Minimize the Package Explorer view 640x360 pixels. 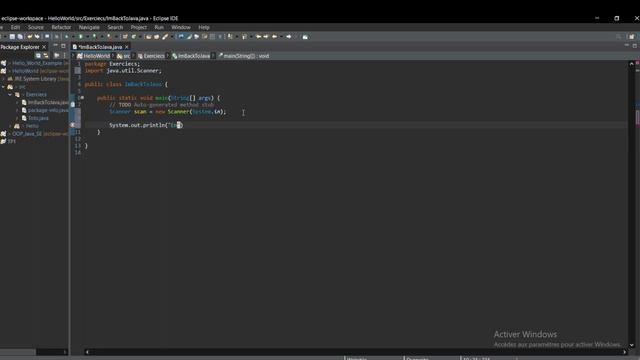pyautogui.click(x=56, y=46)
